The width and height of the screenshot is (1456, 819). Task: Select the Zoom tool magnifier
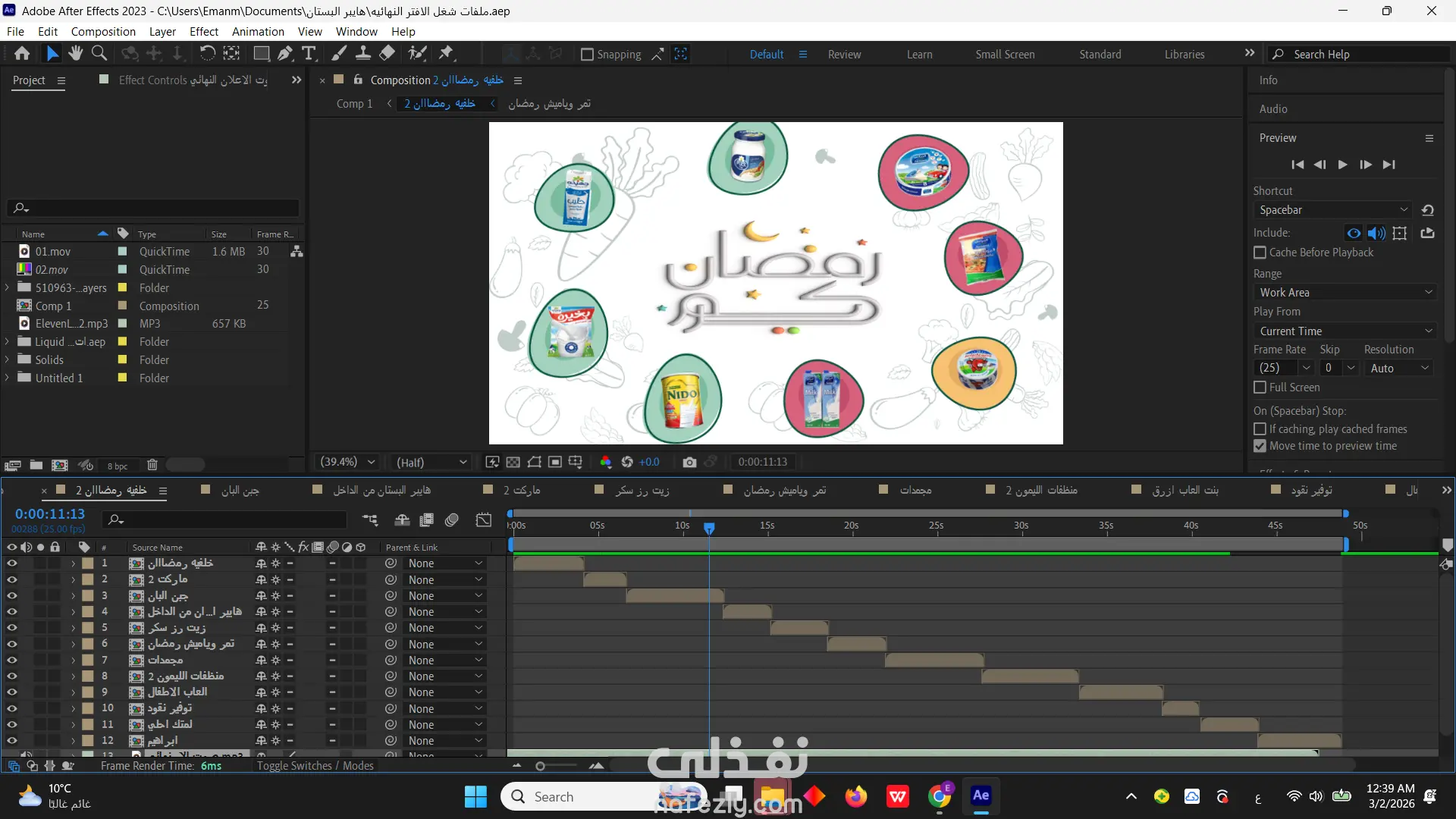click(99, 53)
